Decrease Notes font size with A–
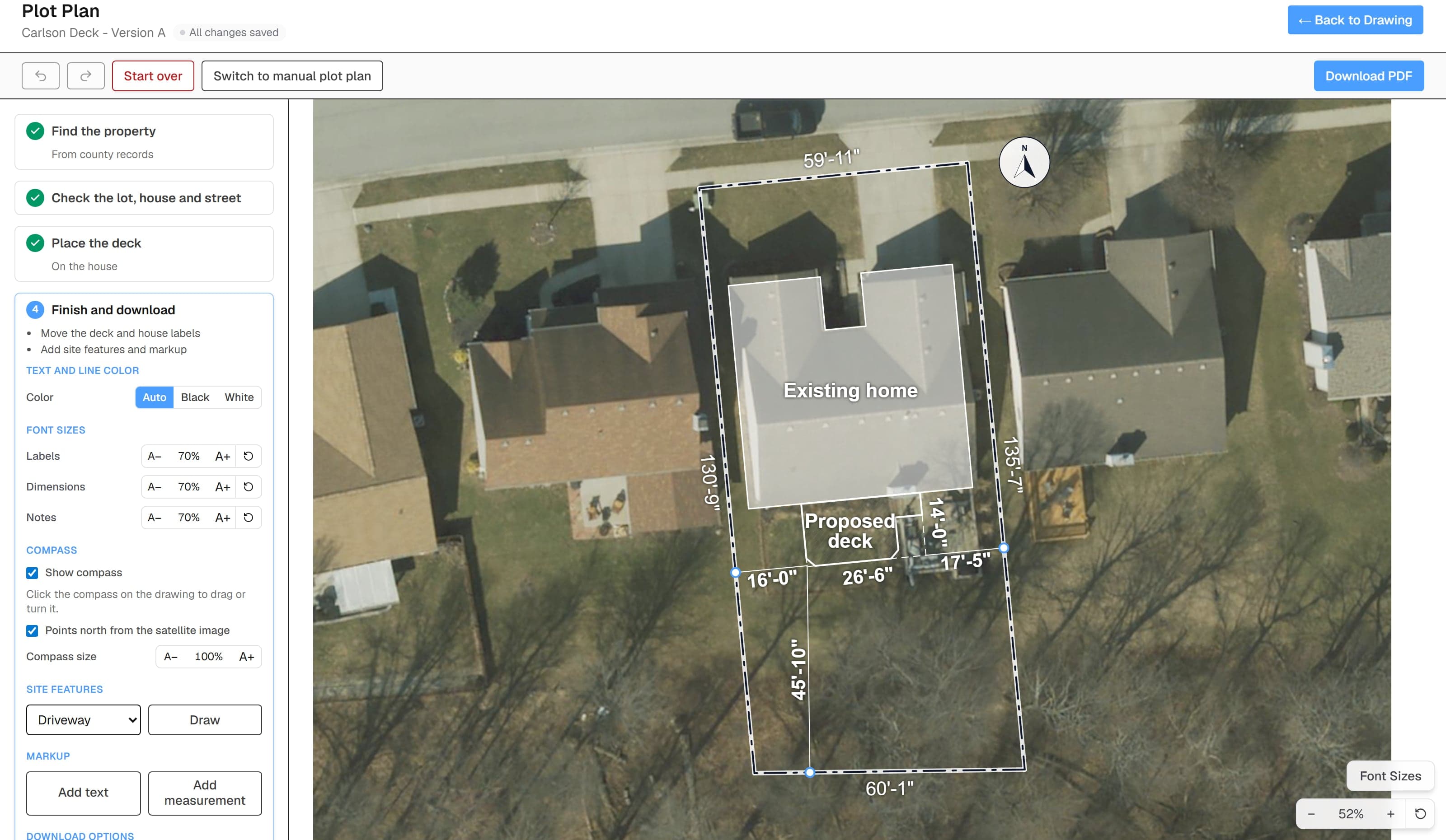Viewport: 1446px width, 840px height. click(x=155, y=517)
